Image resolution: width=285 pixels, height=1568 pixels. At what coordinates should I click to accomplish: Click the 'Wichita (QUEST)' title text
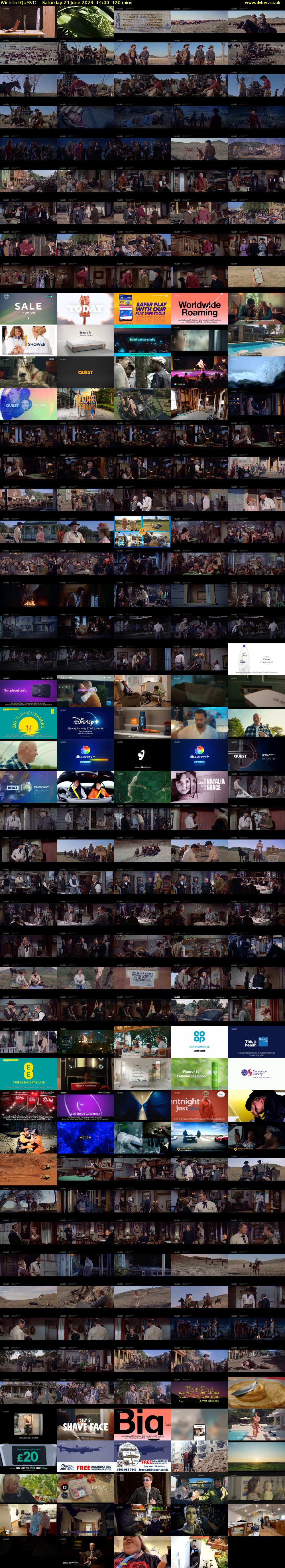(x=19, y=3)
